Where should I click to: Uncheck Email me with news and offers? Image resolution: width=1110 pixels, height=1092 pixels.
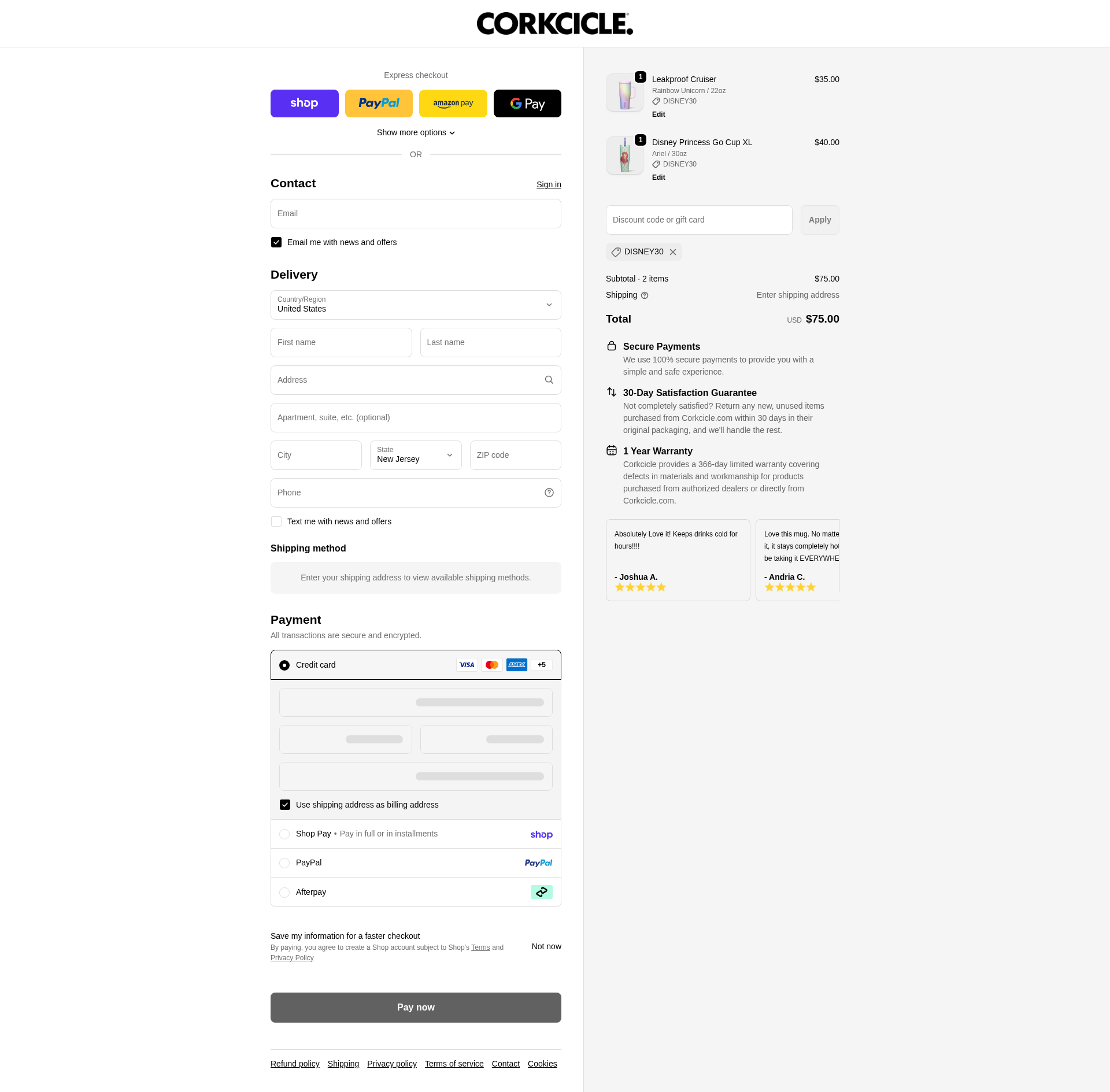[x=276, y=242]
